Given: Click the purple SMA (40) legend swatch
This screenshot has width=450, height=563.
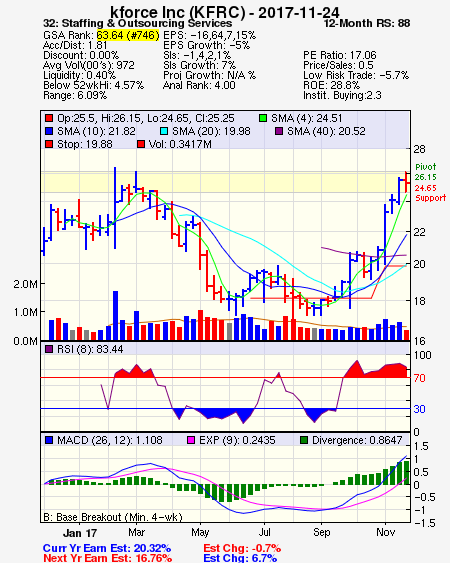Looking at the screenshot, I should 279,131.
